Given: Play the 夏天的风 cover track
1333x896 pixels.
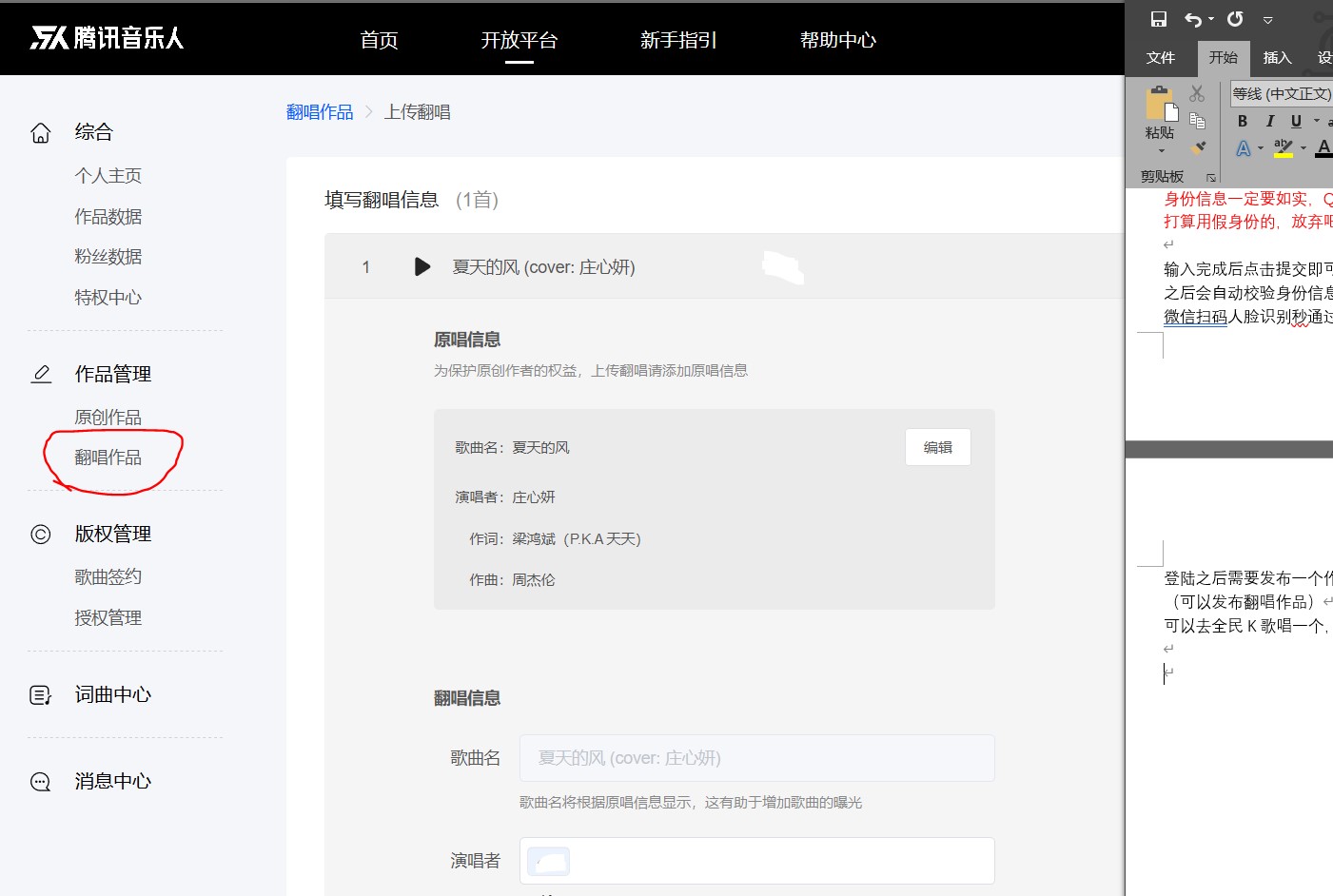Looking at the screenshot, I should (422, 266).
